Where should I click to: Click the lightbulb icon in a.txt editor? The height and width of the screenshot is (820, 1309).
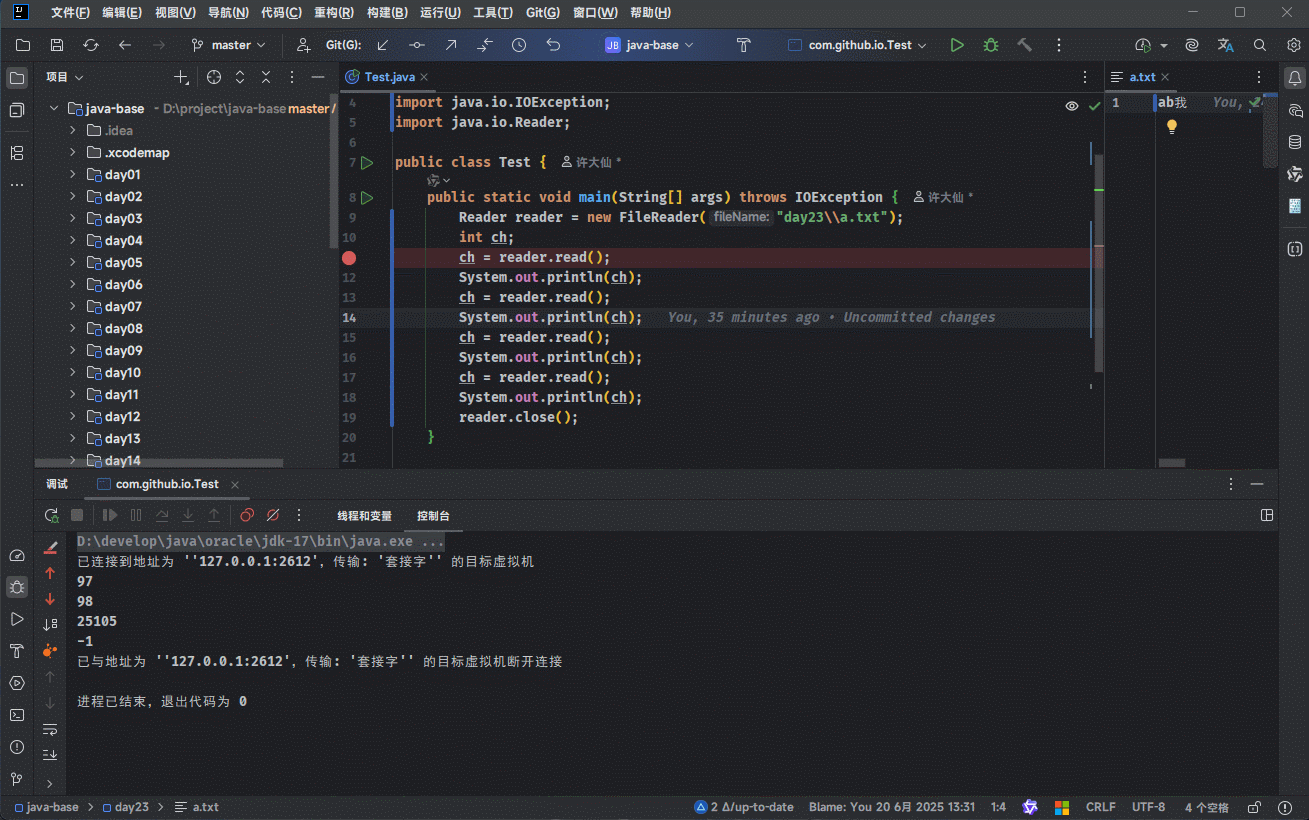[x=1172, y=127]
